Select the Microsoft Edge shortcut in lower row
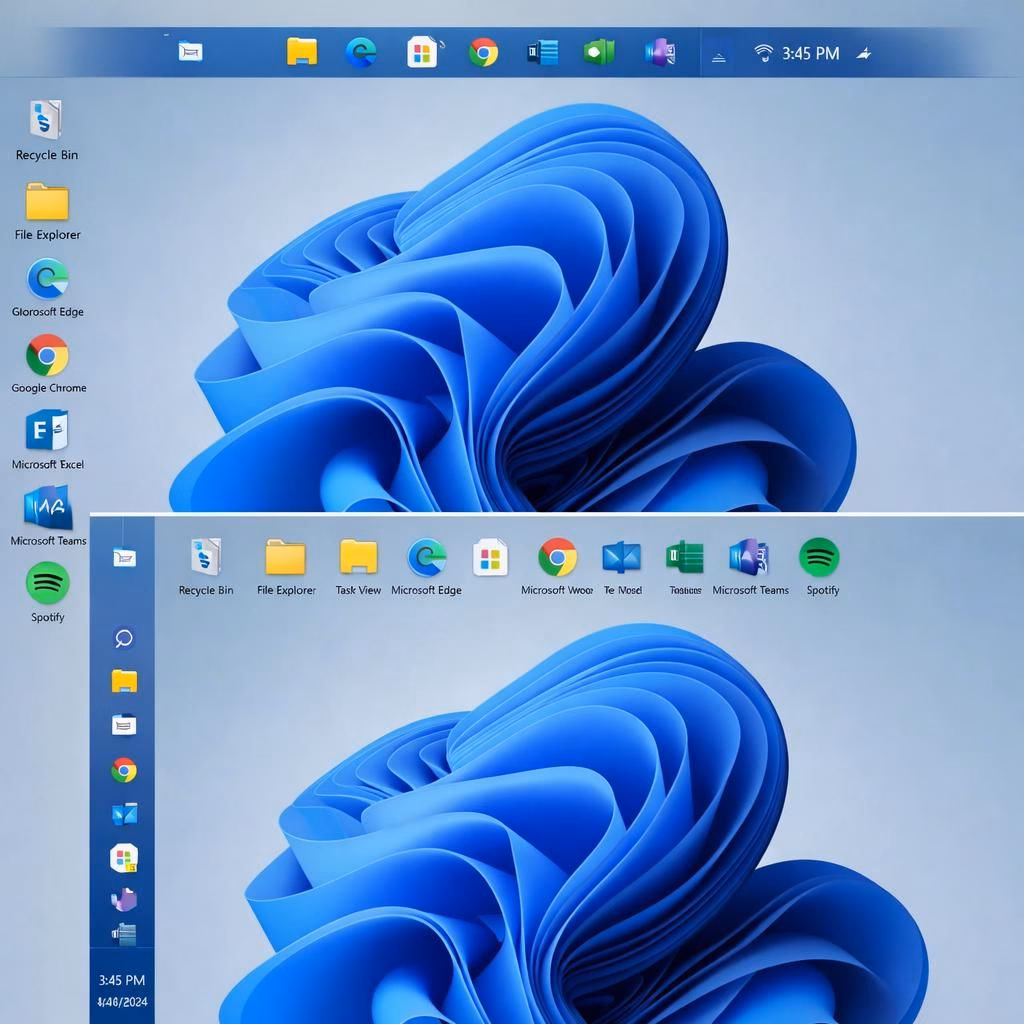 coord(426,566)
